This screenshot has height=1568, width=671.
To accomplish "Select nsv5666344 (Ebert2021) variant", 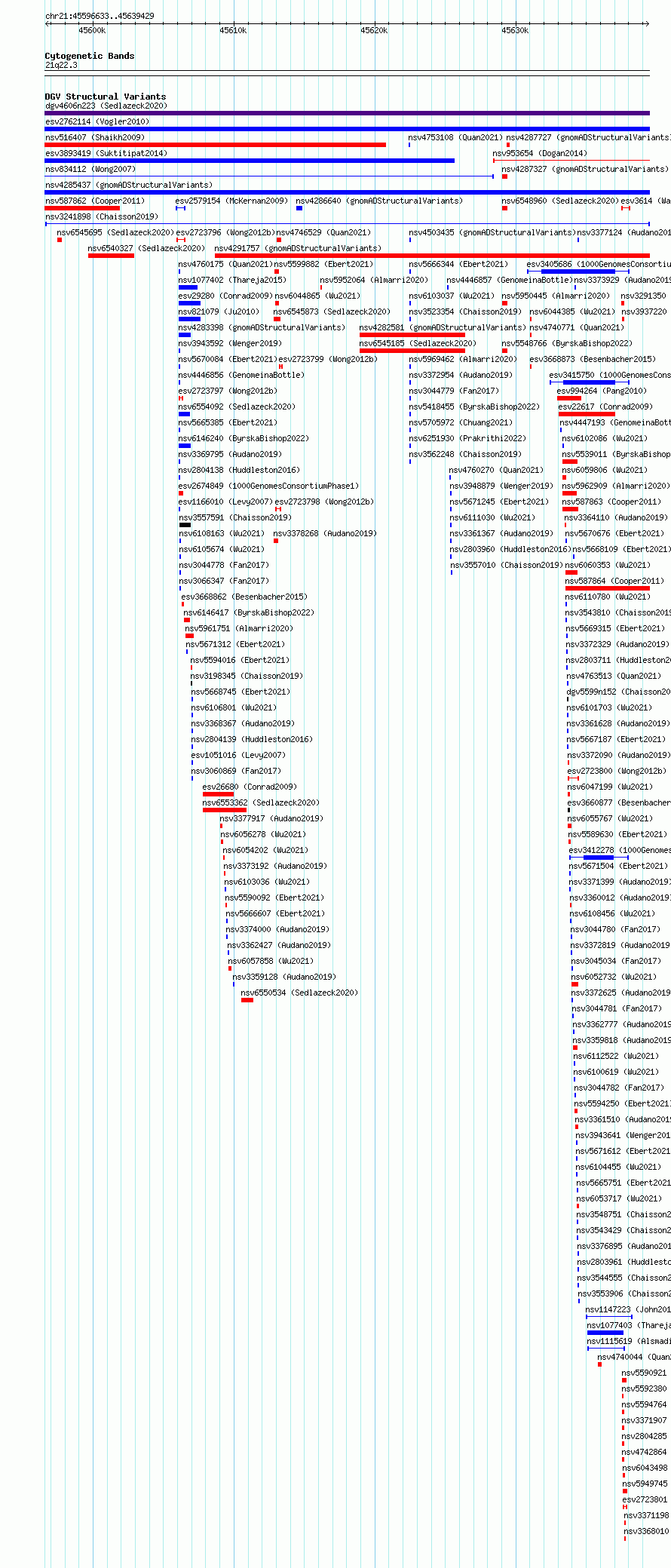I will point(458,265).
